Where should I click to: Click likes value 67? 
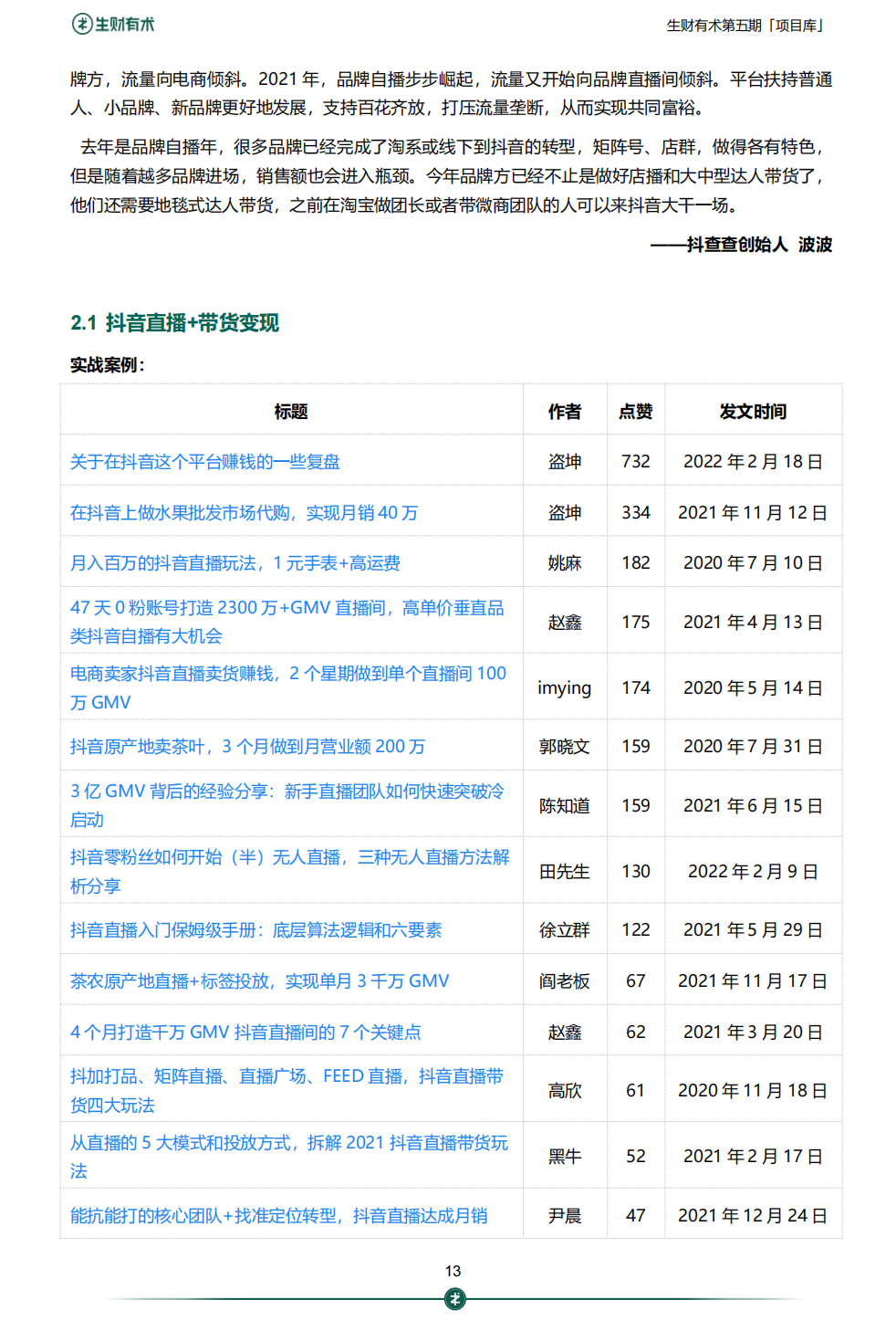636,981
